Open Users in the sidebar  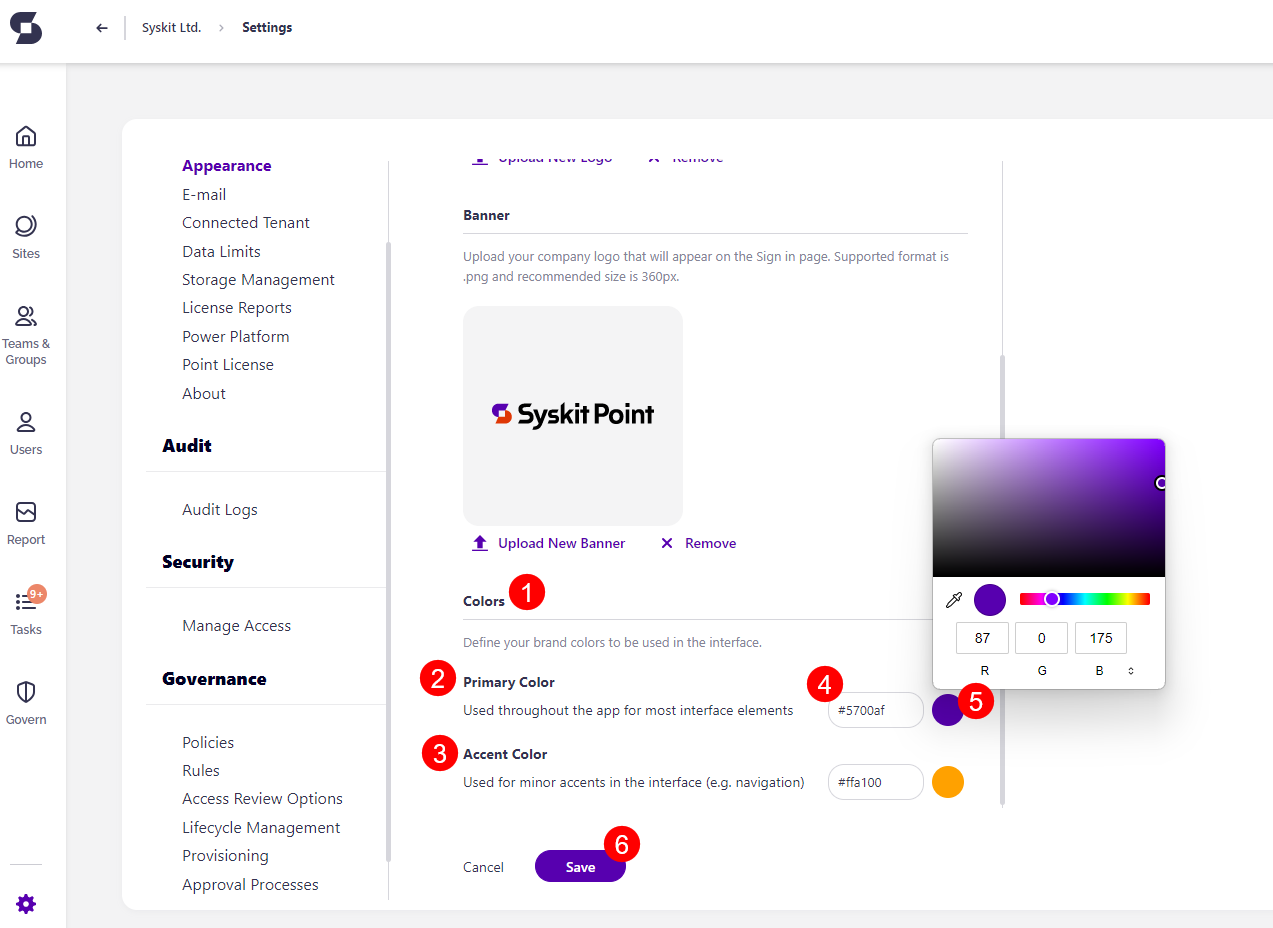click(26, 434)
